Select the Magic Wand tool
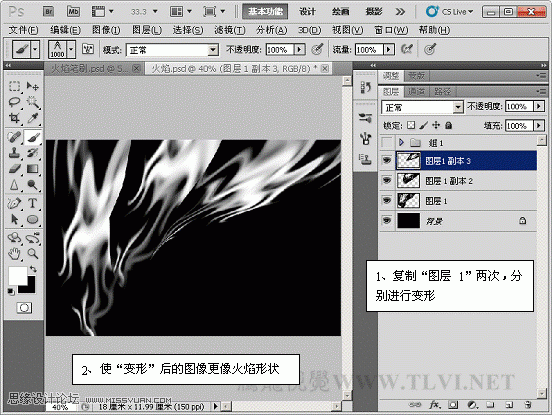Image resolution: width=552 pixels, height=415 pixels. click(x=33, y=102)
